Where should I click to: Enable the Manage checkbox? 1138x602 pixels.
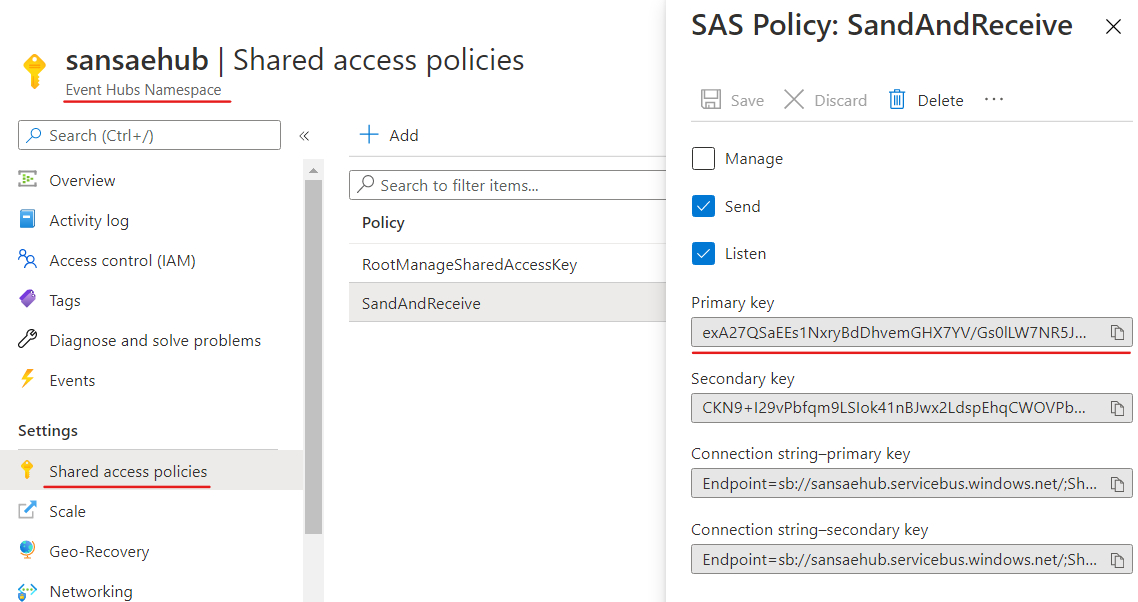click(x=704, y=159)
